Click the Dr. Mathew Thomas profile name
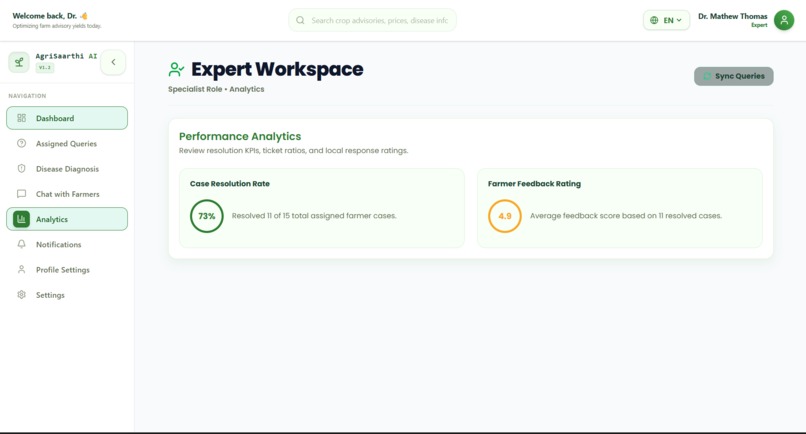Image resolution: width=806 pixels, height=434 pixels. 732,16
